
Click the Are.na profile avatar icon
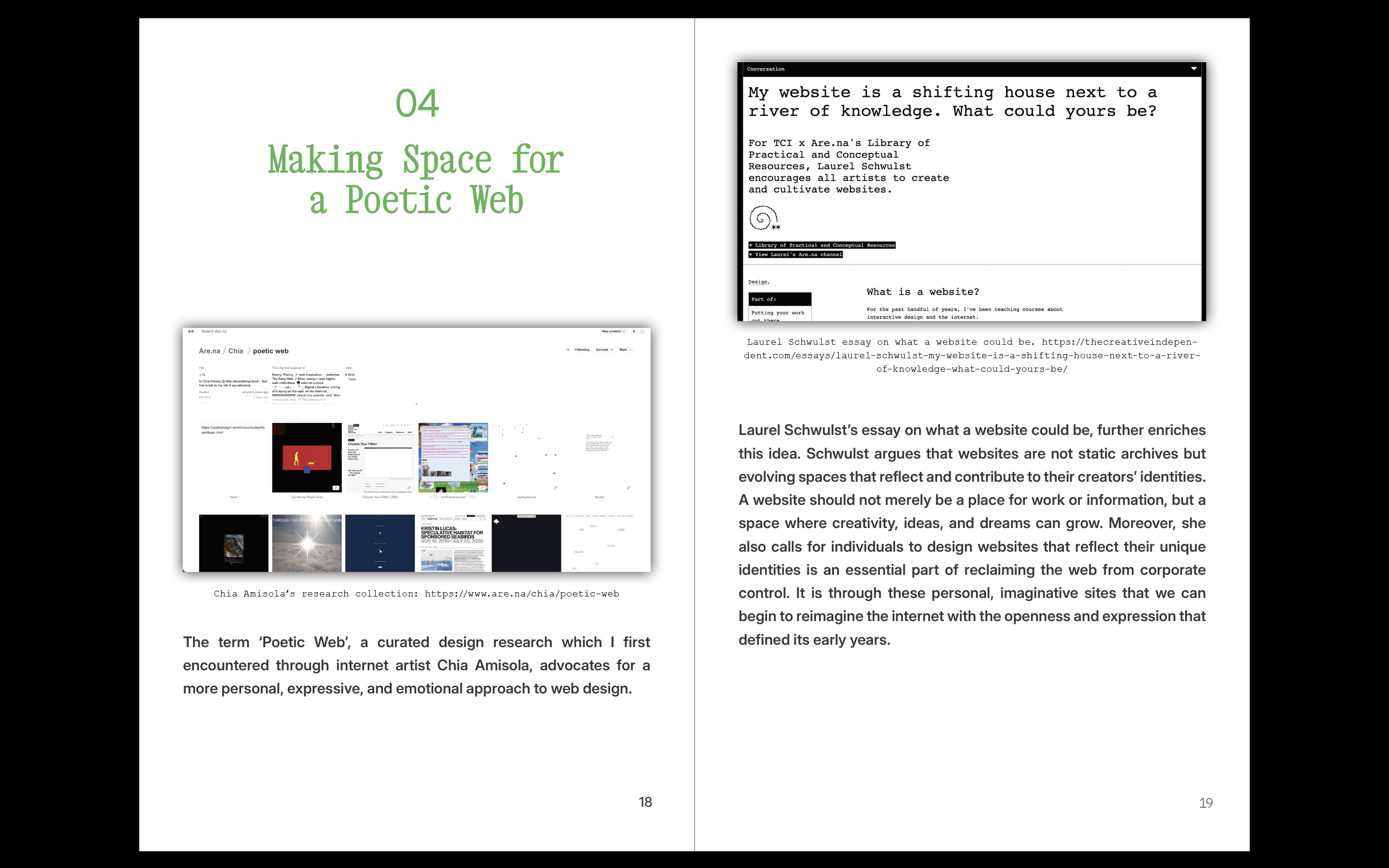(x=642, y=331)
